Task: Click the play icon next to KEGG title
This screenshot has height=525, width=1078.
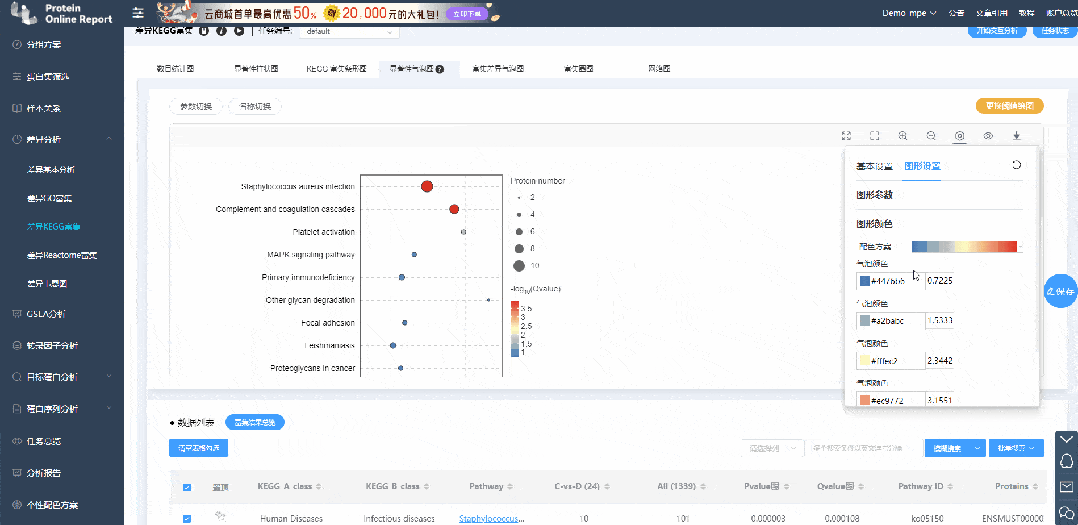Action: tap(239, 31)
